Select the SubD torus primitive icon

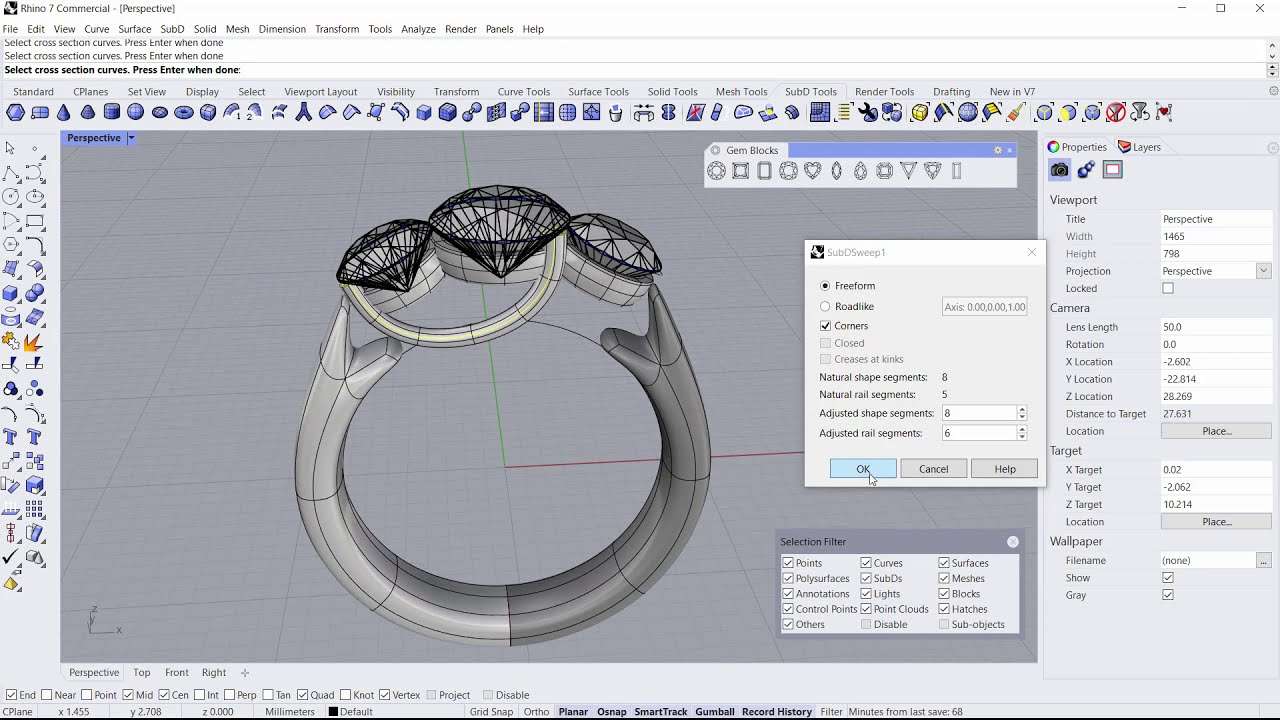[x=184, y=113]
